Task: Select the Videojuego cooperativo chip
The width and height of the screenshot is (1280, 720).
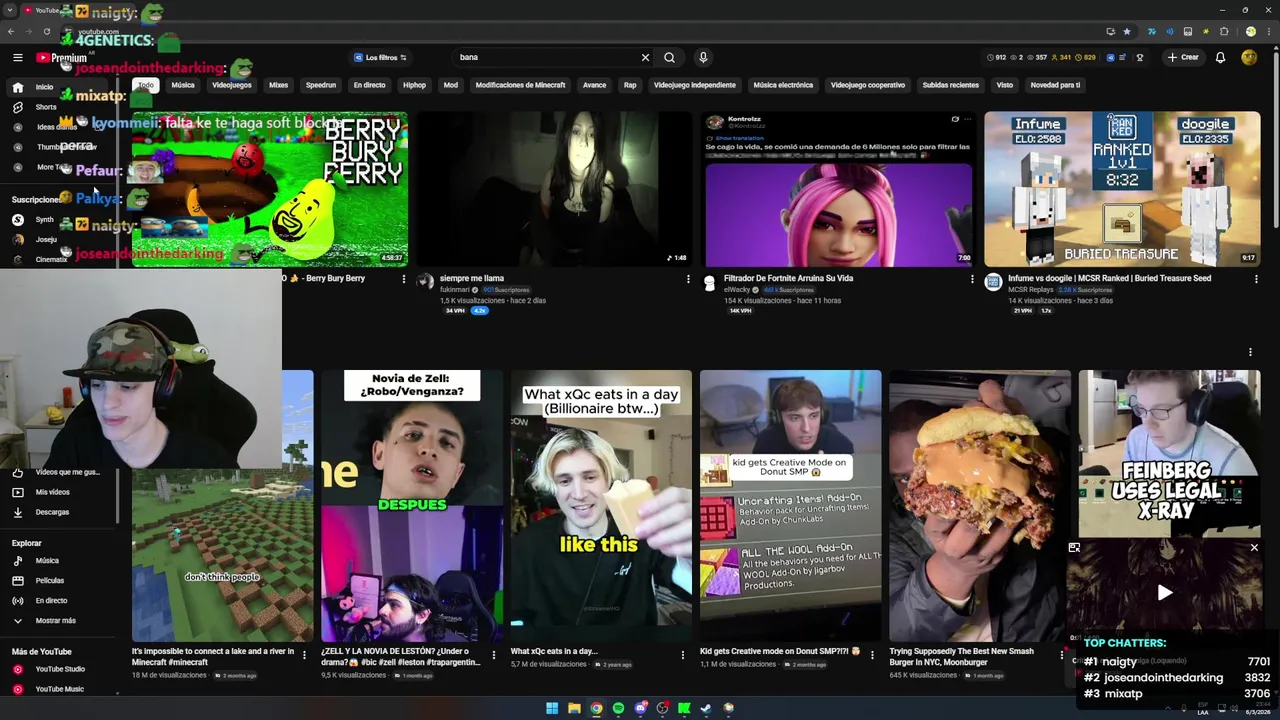Action: click(867, 85)
